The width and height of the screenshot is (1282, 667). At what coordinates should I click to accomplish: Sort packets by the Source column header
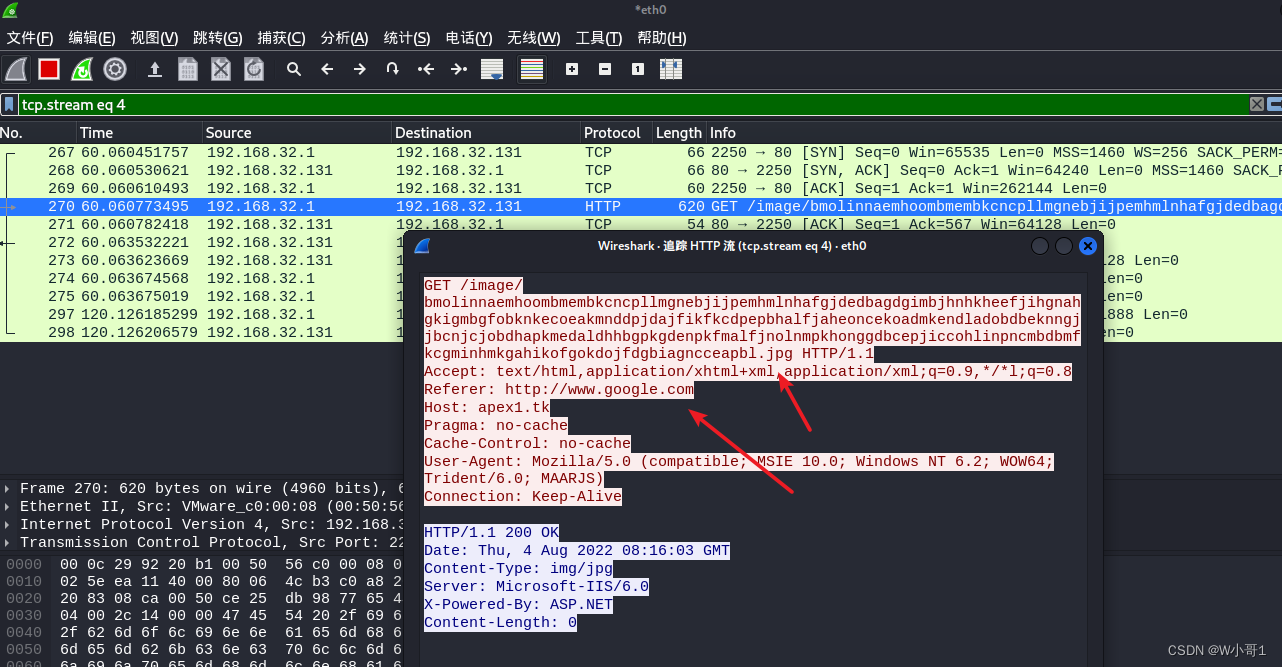click(296, 132)
